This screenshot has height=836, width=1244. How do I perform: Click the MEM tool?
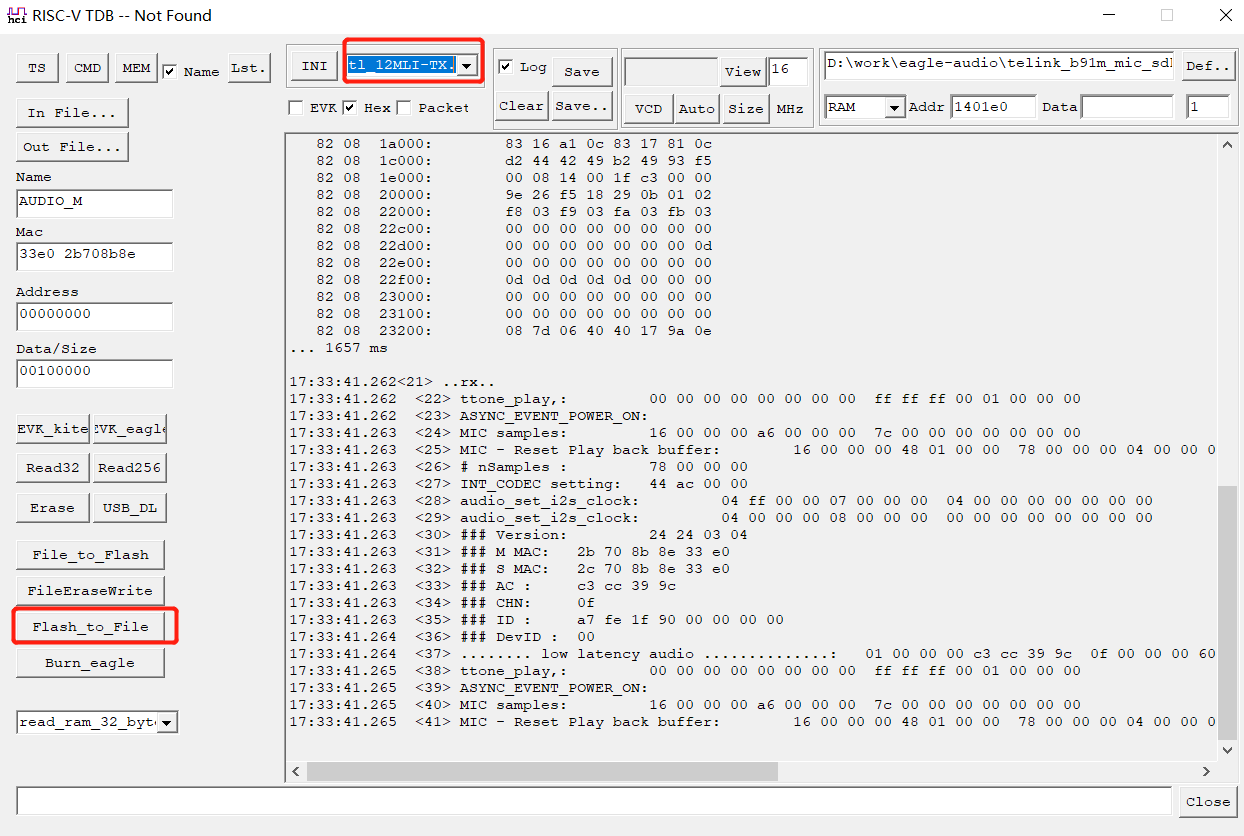[135, 68]
